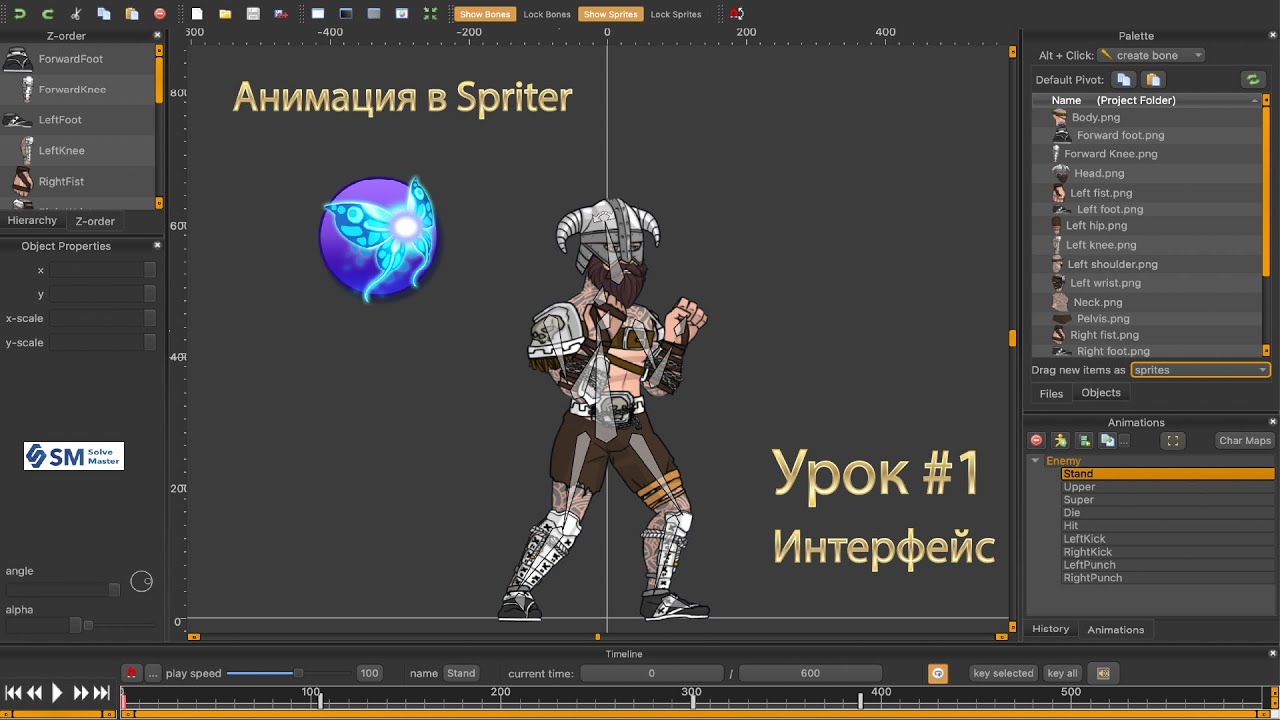Select the LeftKnee item in Z-order list
The height and width of the screenshot is (720, 1280).
pyautogui.click(x=77, y=150)
